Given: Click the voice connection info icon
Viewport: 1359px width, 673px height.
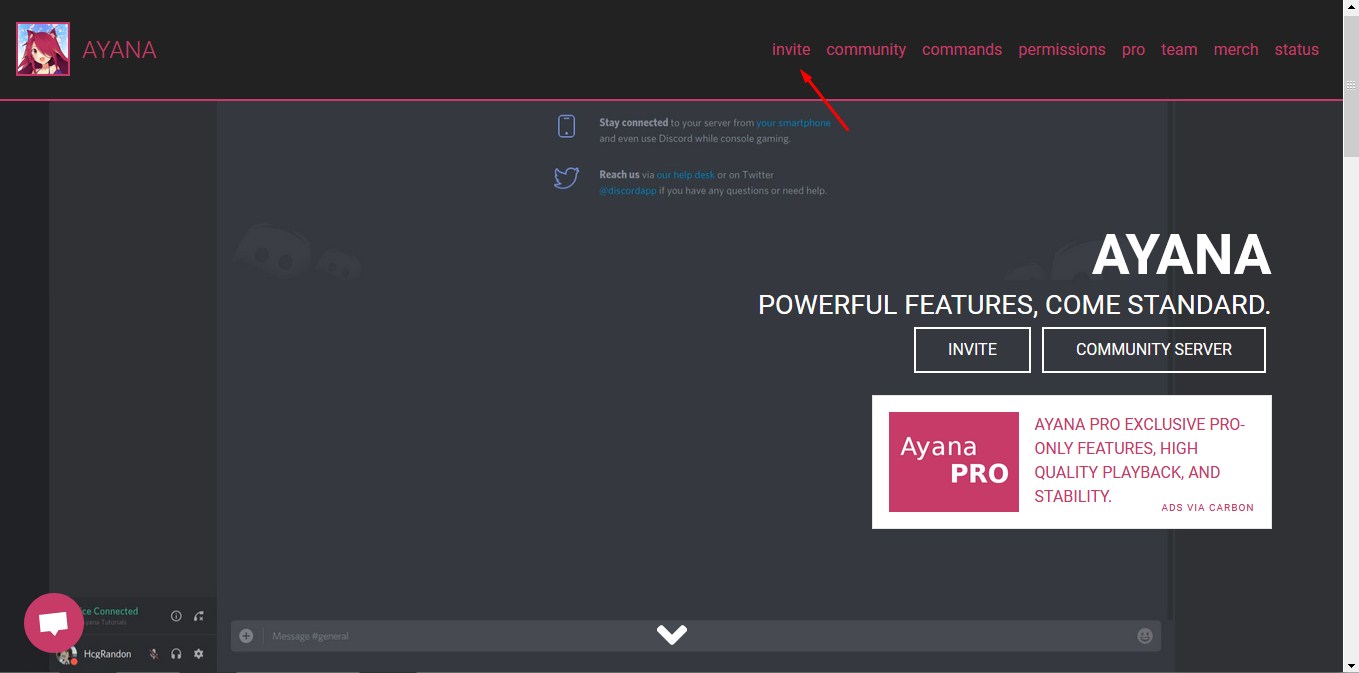Looking at the screenshot, I should pos(176,616).
